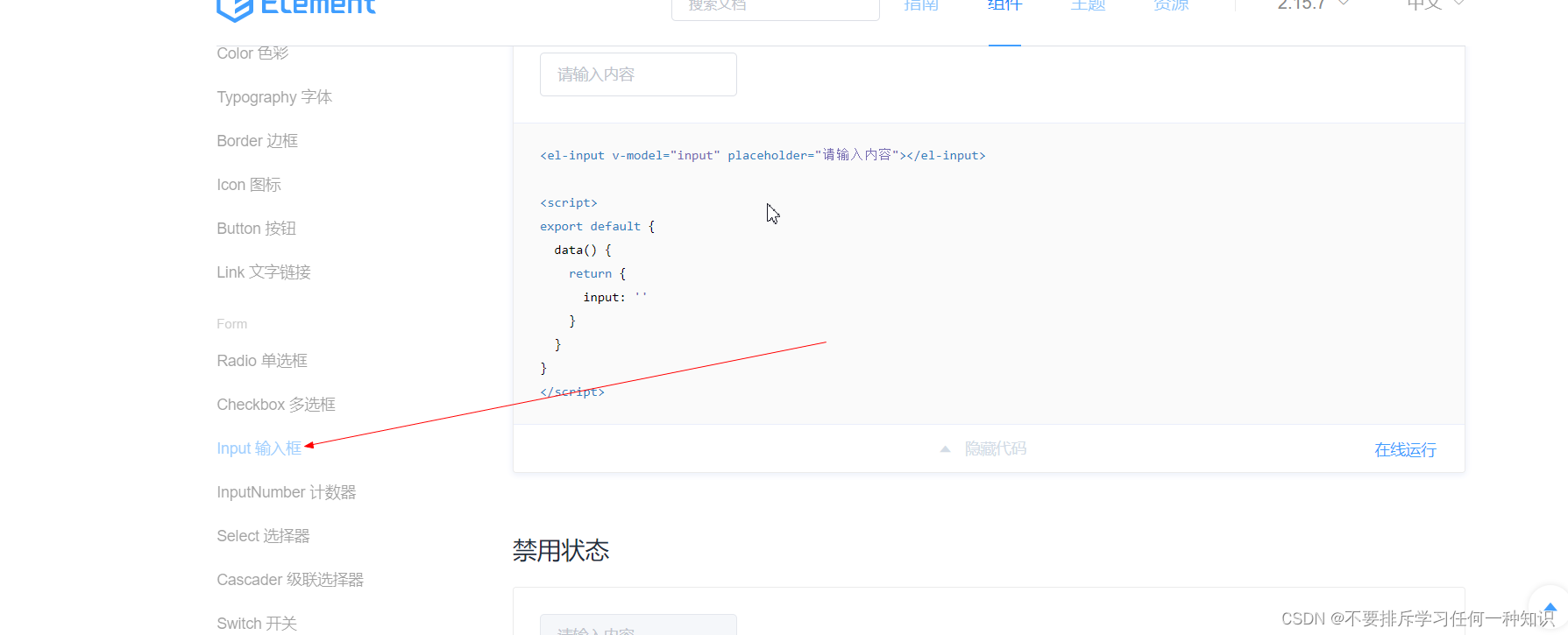Open the 中文 language dropdown
Screen dimensions: 1568x635
tap(1435, 6)
